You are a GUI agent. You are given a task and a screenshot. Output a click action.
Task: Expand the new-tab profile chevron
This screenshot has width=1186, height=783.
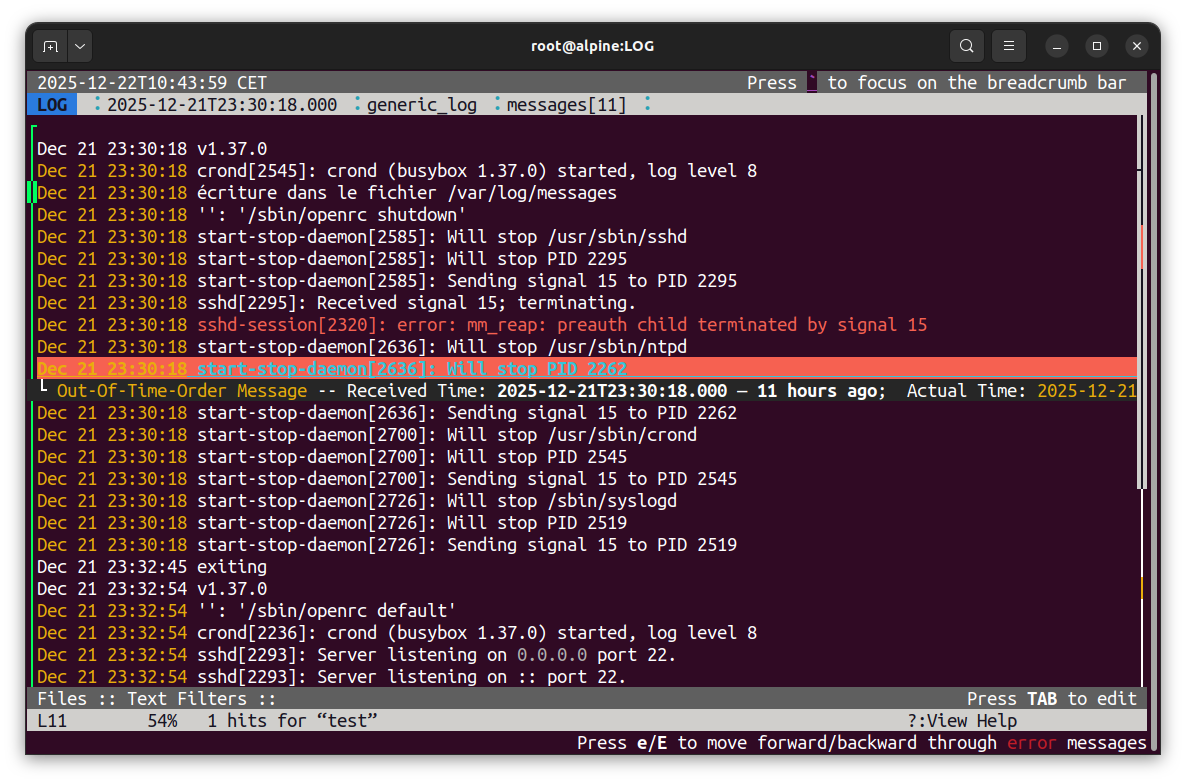79,45
